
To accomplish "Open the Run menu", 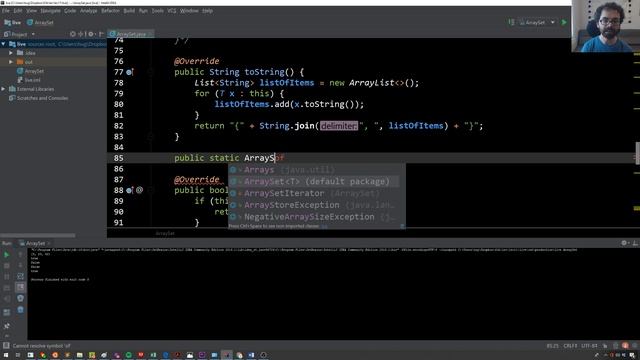I will click(x=143, y=11).
